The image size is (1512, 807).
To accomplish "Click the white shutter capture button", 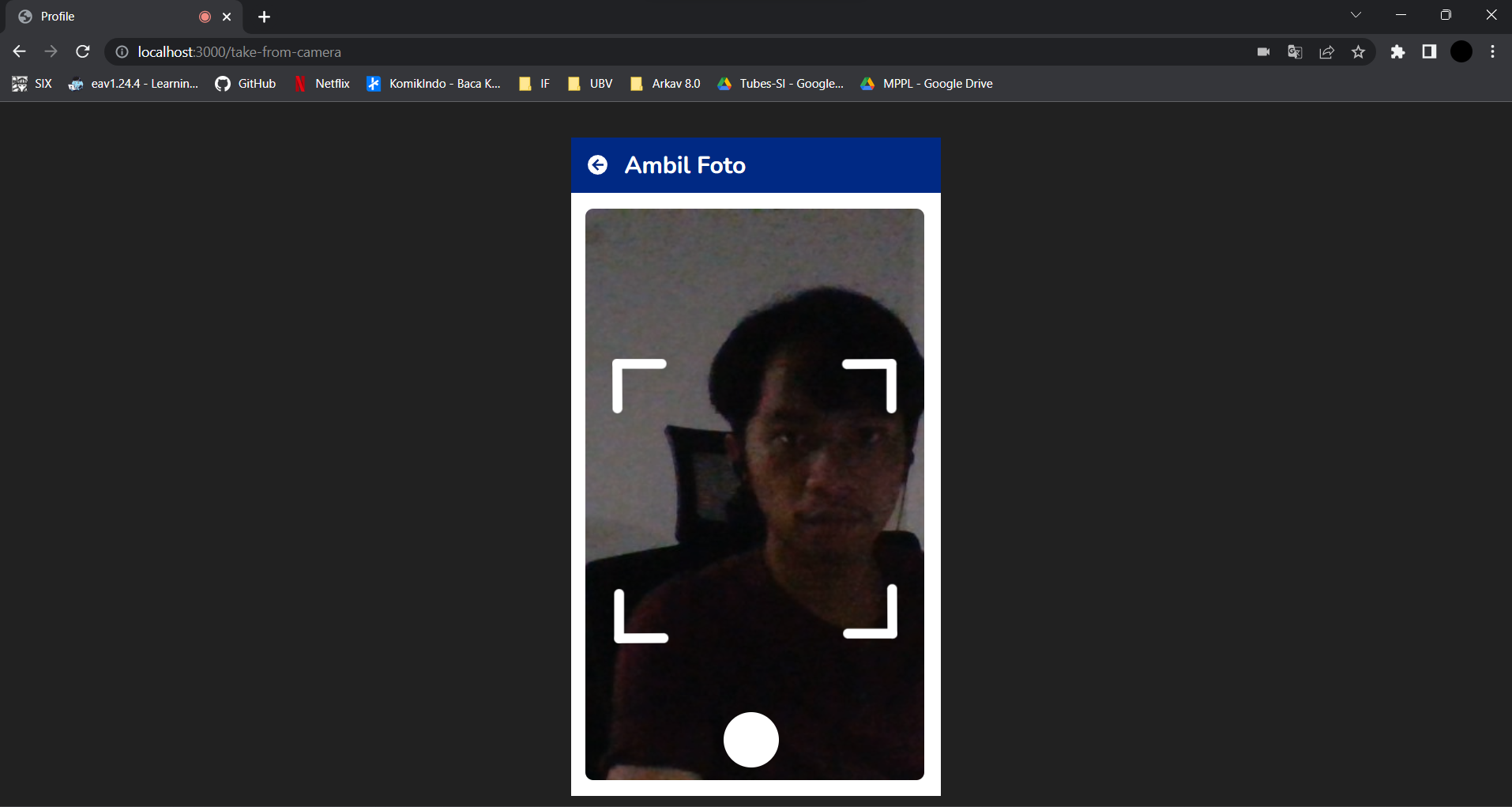I will pyautogui.click(x=751, y=740).
